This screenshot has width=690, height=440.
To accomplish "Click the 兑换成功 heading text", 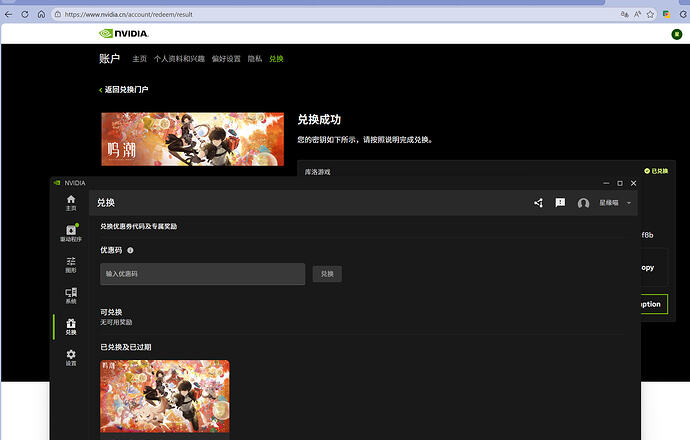I will (319, 119).
